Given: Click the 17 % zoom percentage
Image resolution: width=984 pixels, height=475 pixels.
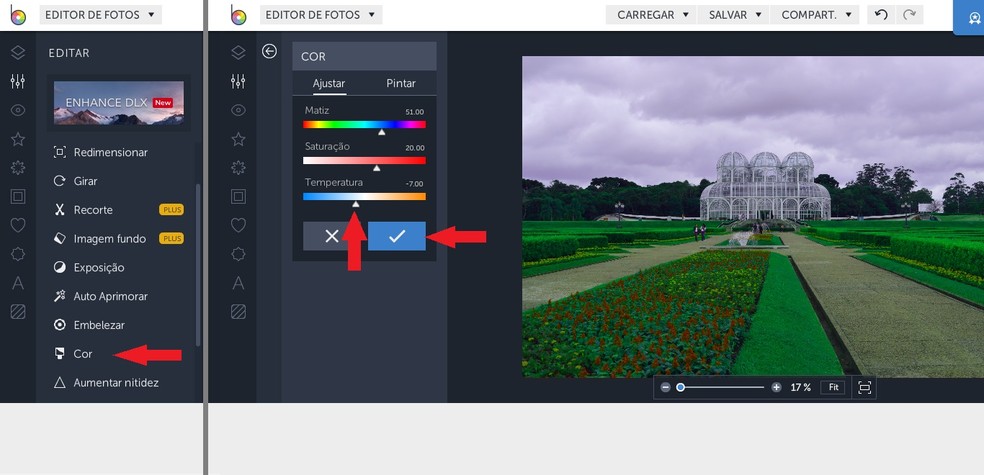Looking at the screenshot, I should pyautogui.click(x=800, y=388).
